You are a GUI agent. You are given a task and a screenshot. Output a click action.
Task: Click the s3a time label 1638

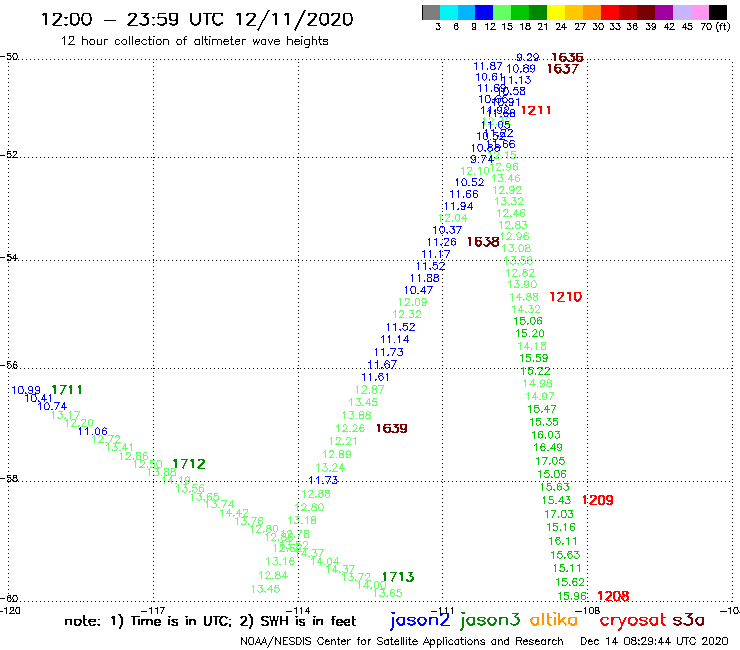pyautogui.click(x=483, y=242)
